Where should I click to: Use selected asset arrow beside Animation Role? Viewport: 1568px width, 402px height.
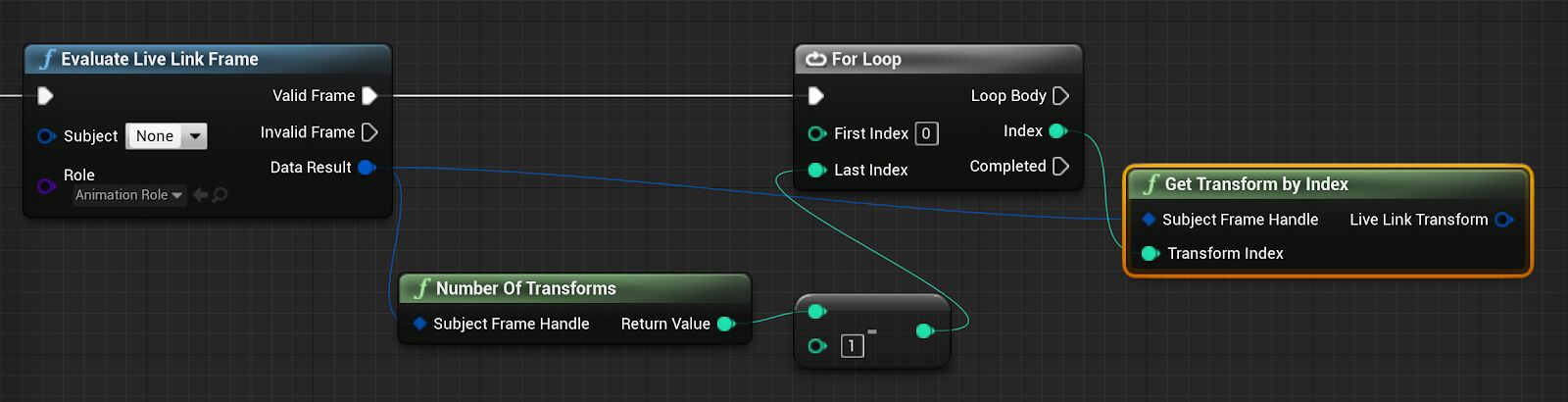tap(201, 195)
